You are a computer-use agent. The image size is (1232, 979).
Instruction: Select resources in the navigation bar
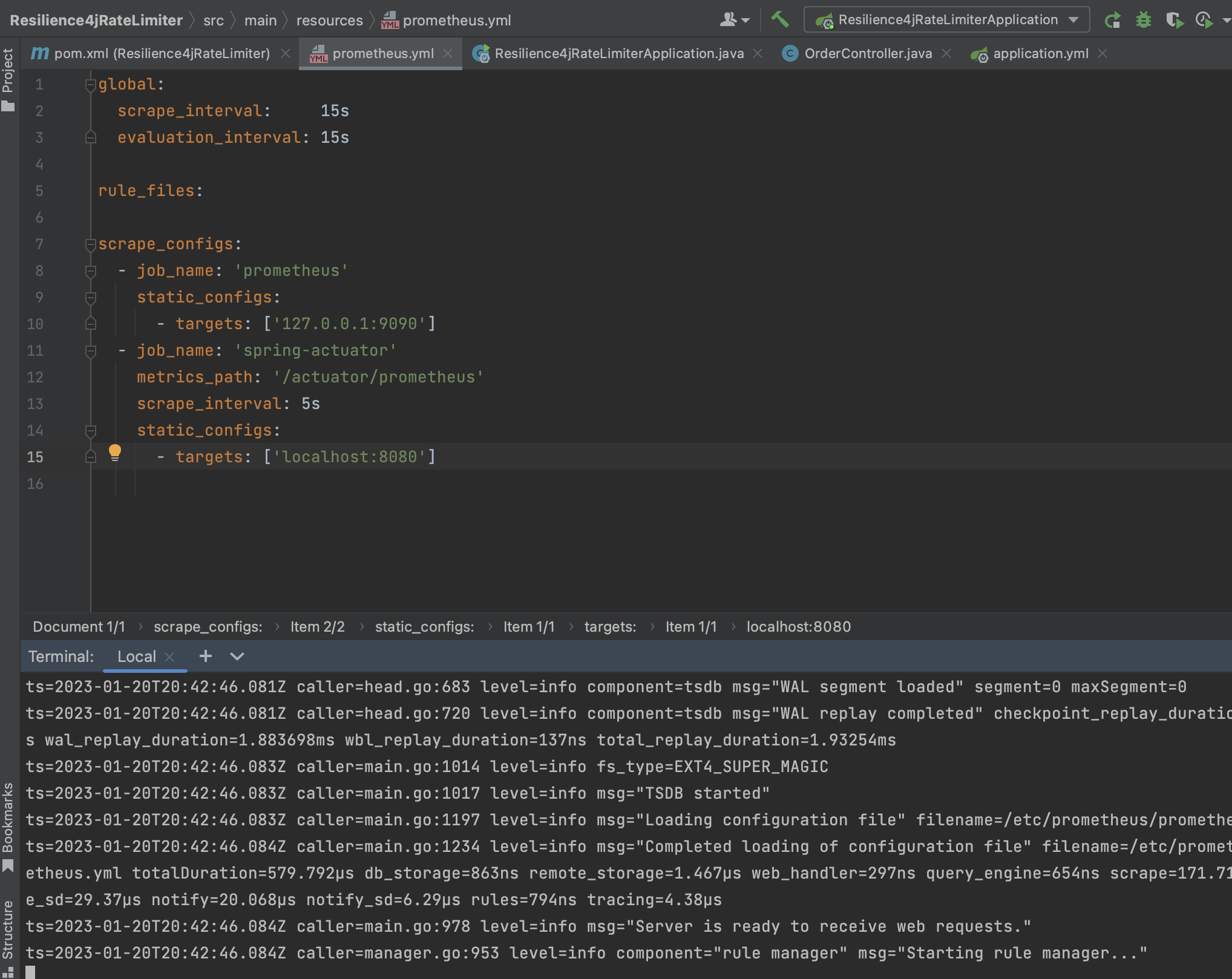[x=329, y=19]
